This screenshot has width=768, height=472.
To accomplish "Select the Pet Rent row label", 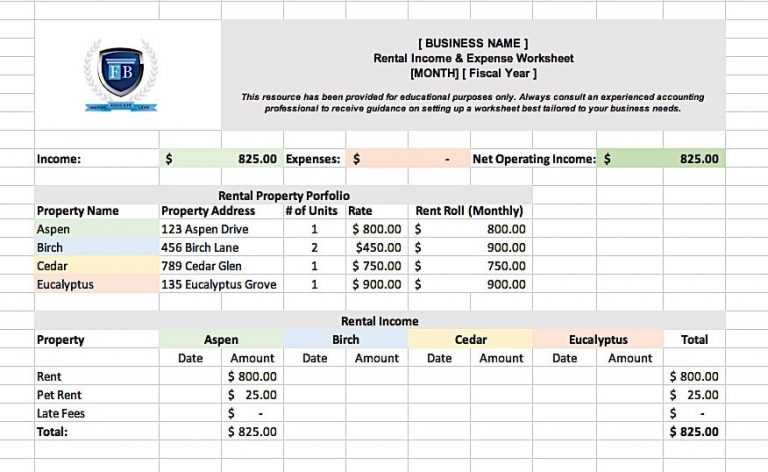I will (96, 395).
